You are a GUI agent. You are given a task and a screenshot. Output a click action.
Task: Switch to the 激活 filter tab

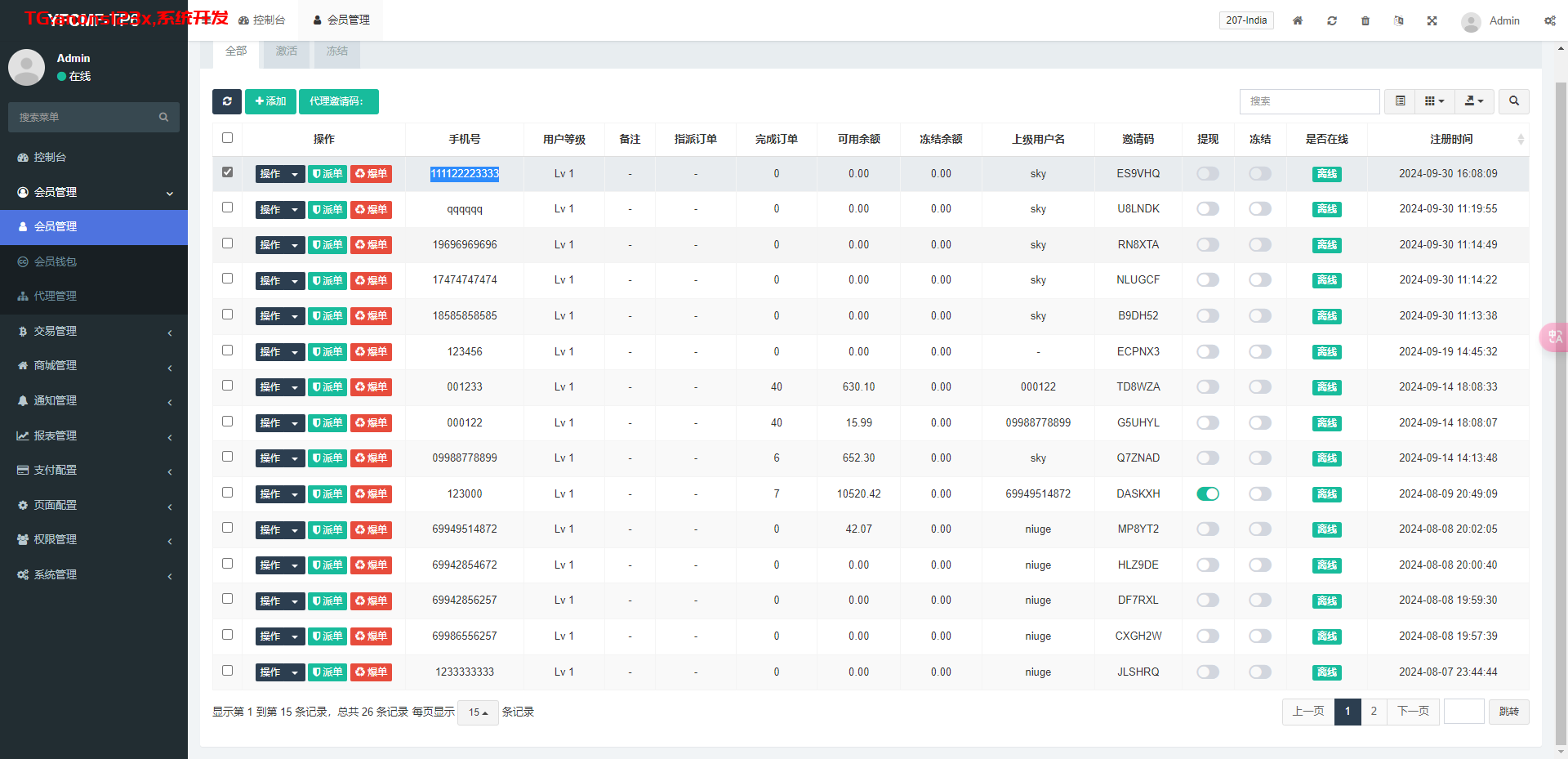tap(287, 51)
